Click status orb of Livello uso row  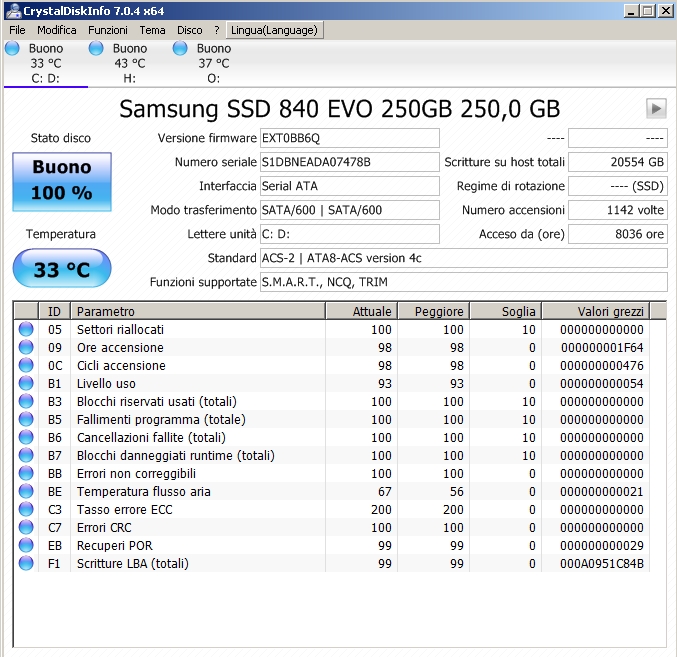[x=26, y=383]
